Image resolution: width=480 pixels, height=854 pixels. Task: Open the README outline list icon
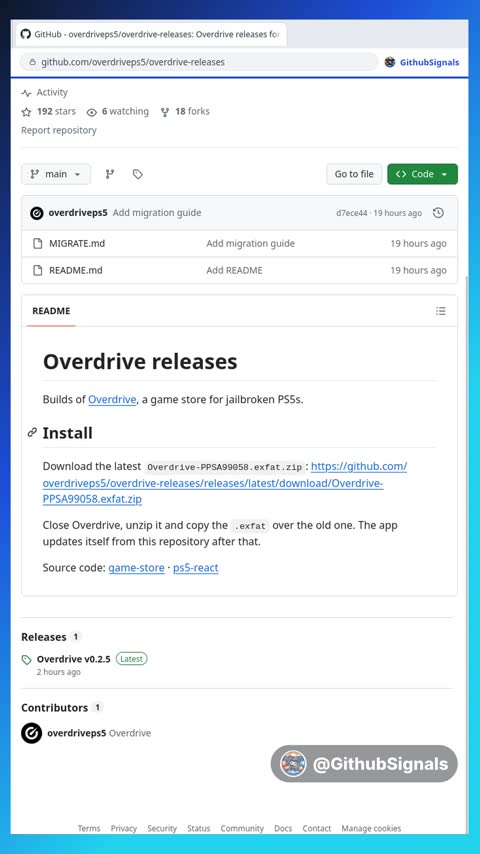441,311
